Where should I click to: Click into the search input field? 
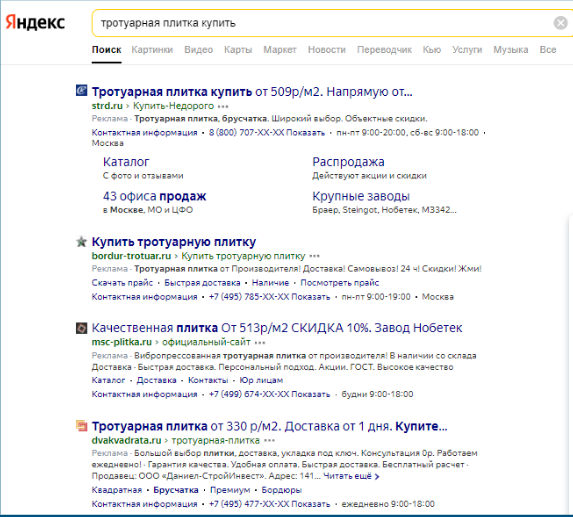(322, 23)
